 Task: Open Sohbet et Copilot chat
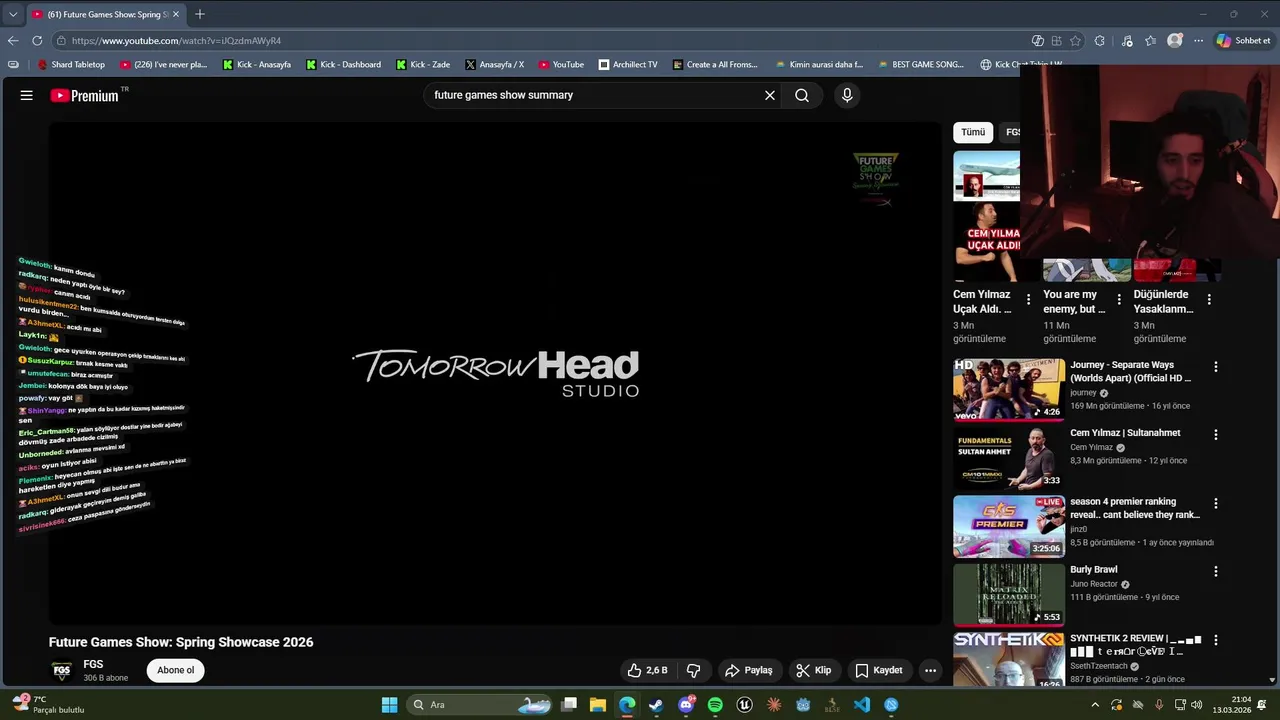coord(1243,41)
